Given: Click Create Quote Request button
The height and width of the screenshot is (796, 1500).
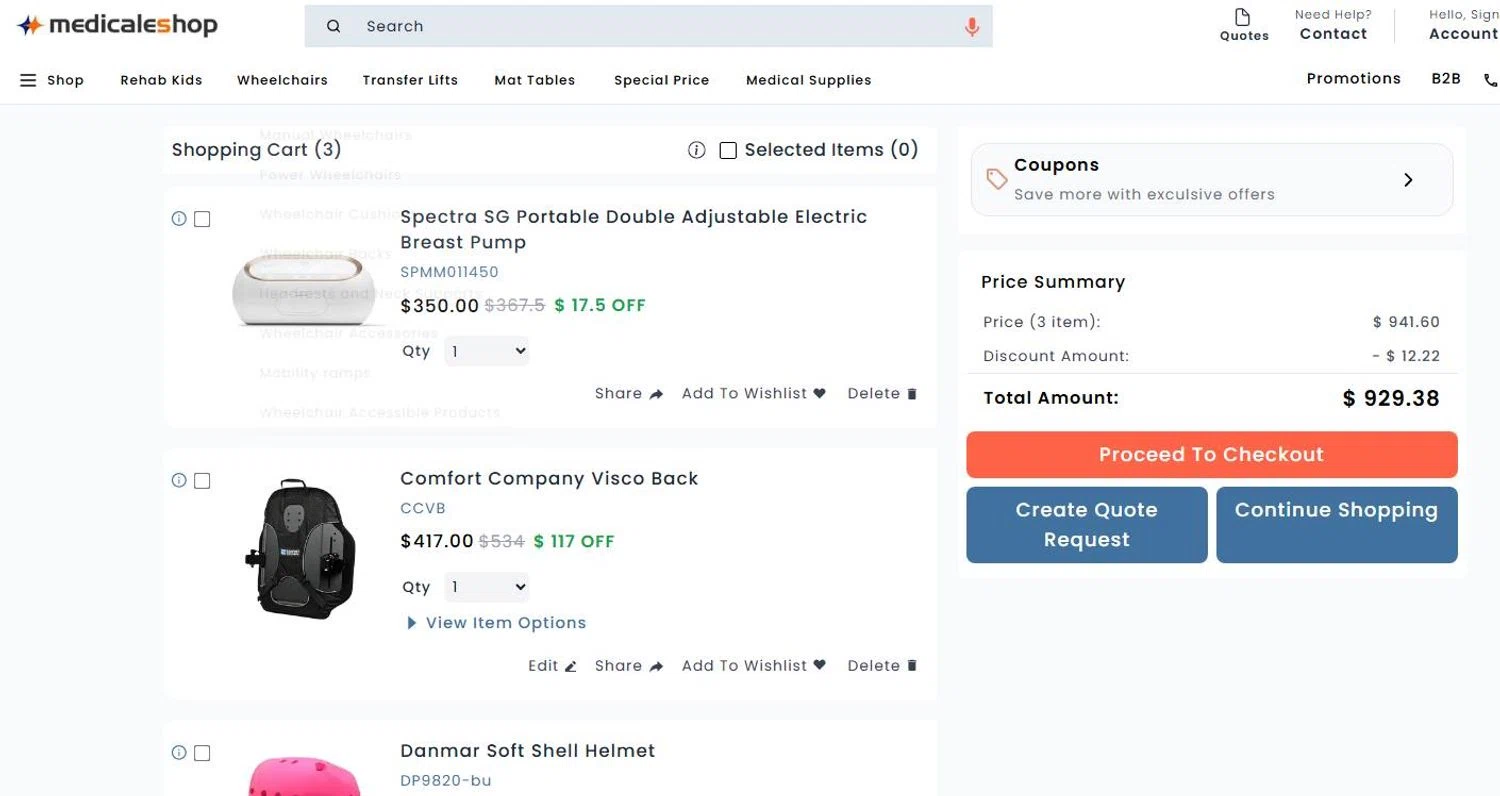Looking at the screenshot, I should click(1086, 525).
